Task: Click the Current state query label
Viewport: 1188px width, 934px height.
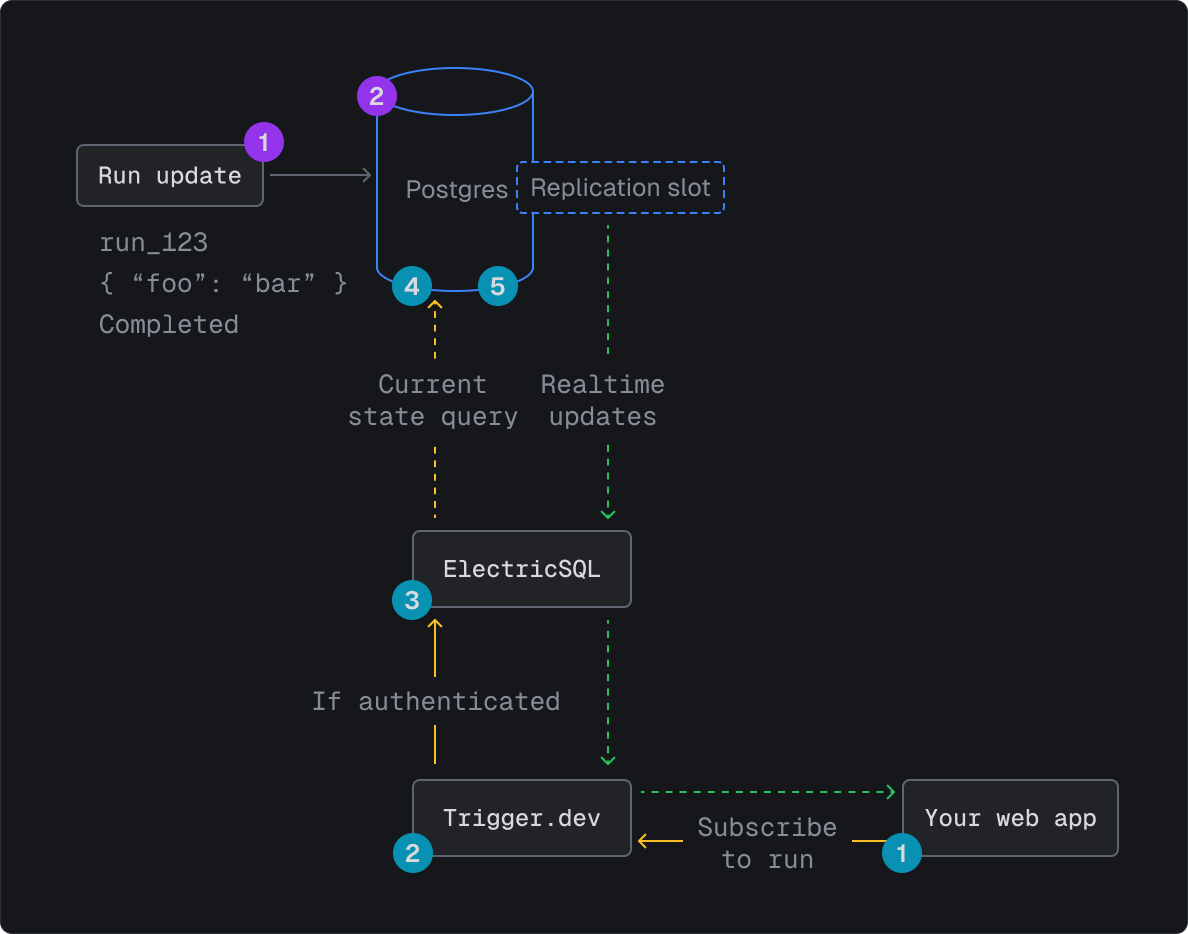Action: click(x=433, y=401)
